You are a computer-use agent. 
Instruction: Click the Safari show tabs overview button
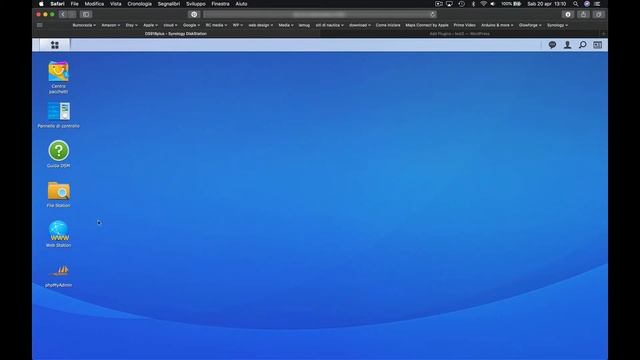[x=599, y=14]
